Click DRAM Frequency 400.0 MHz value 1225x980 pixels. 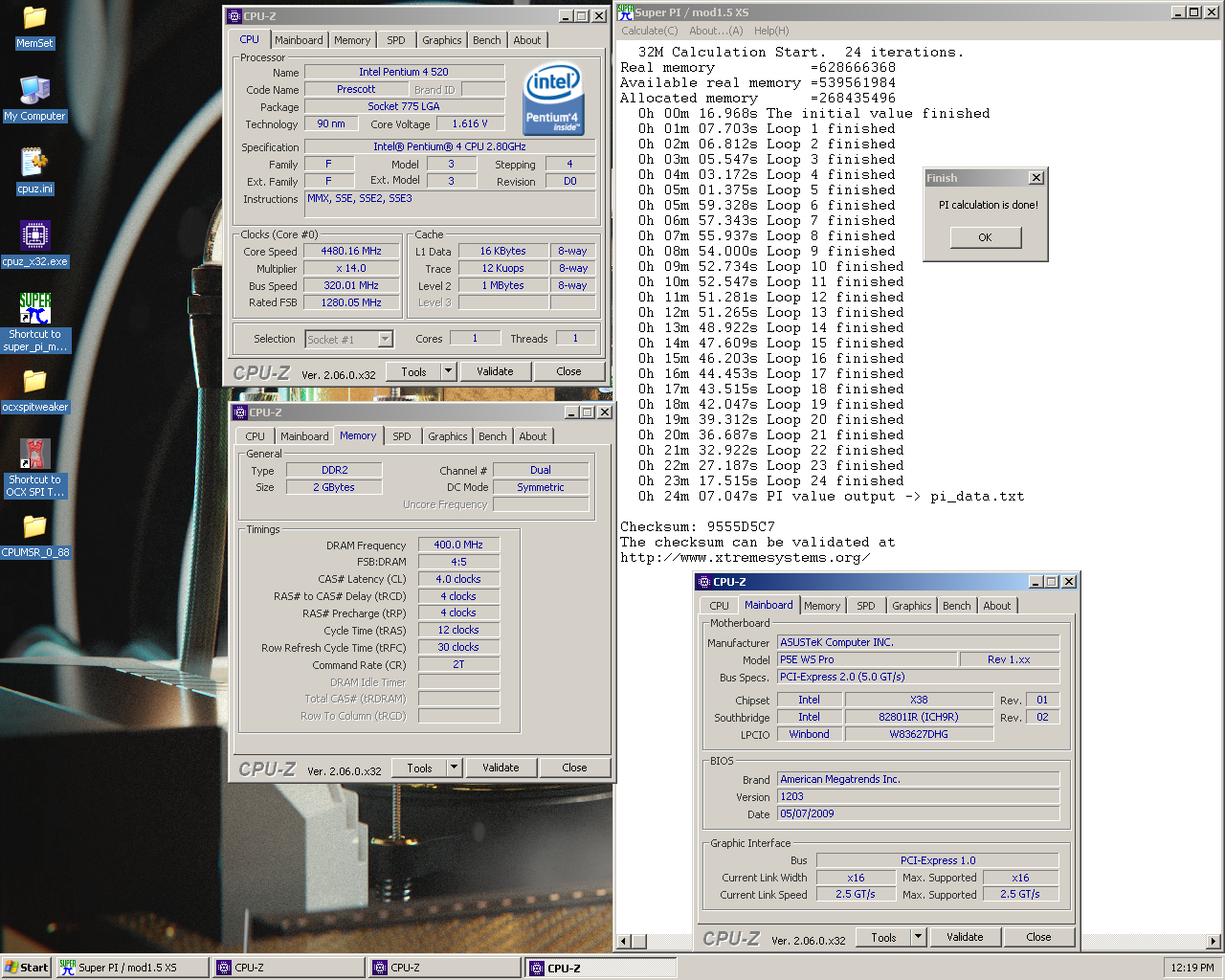[458, 545]
